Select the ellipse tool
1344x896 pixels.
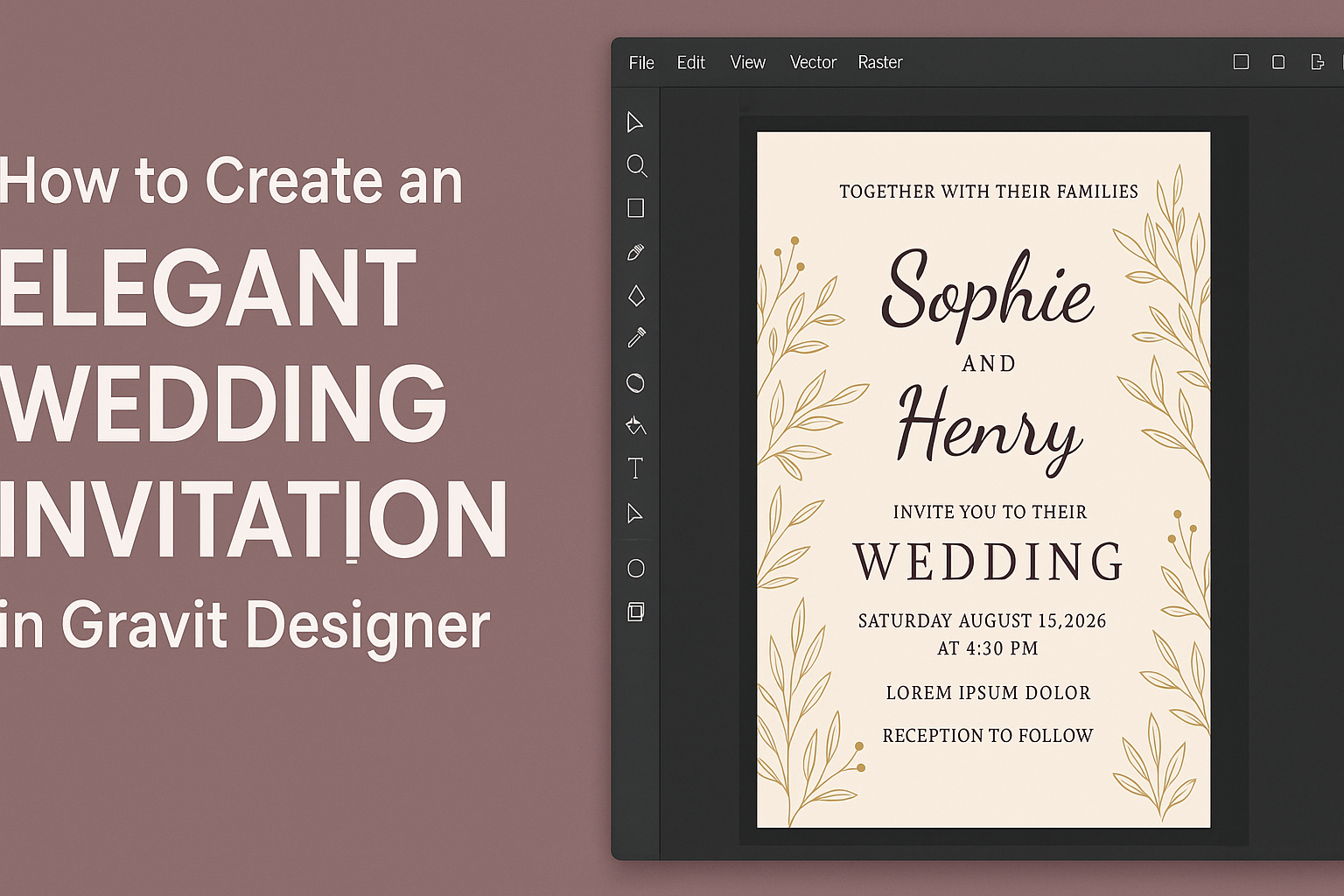tap(636, 569)
